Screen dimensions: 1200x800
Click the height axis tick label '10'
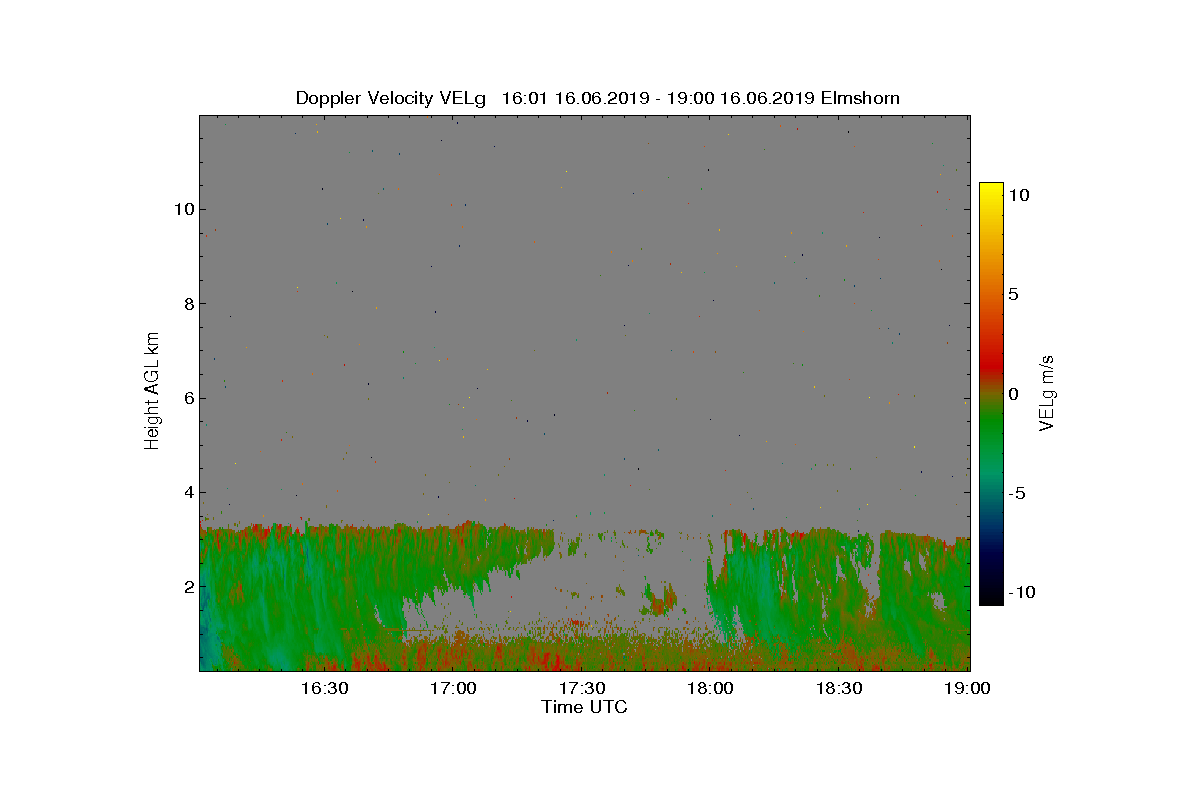pos(183,209)
